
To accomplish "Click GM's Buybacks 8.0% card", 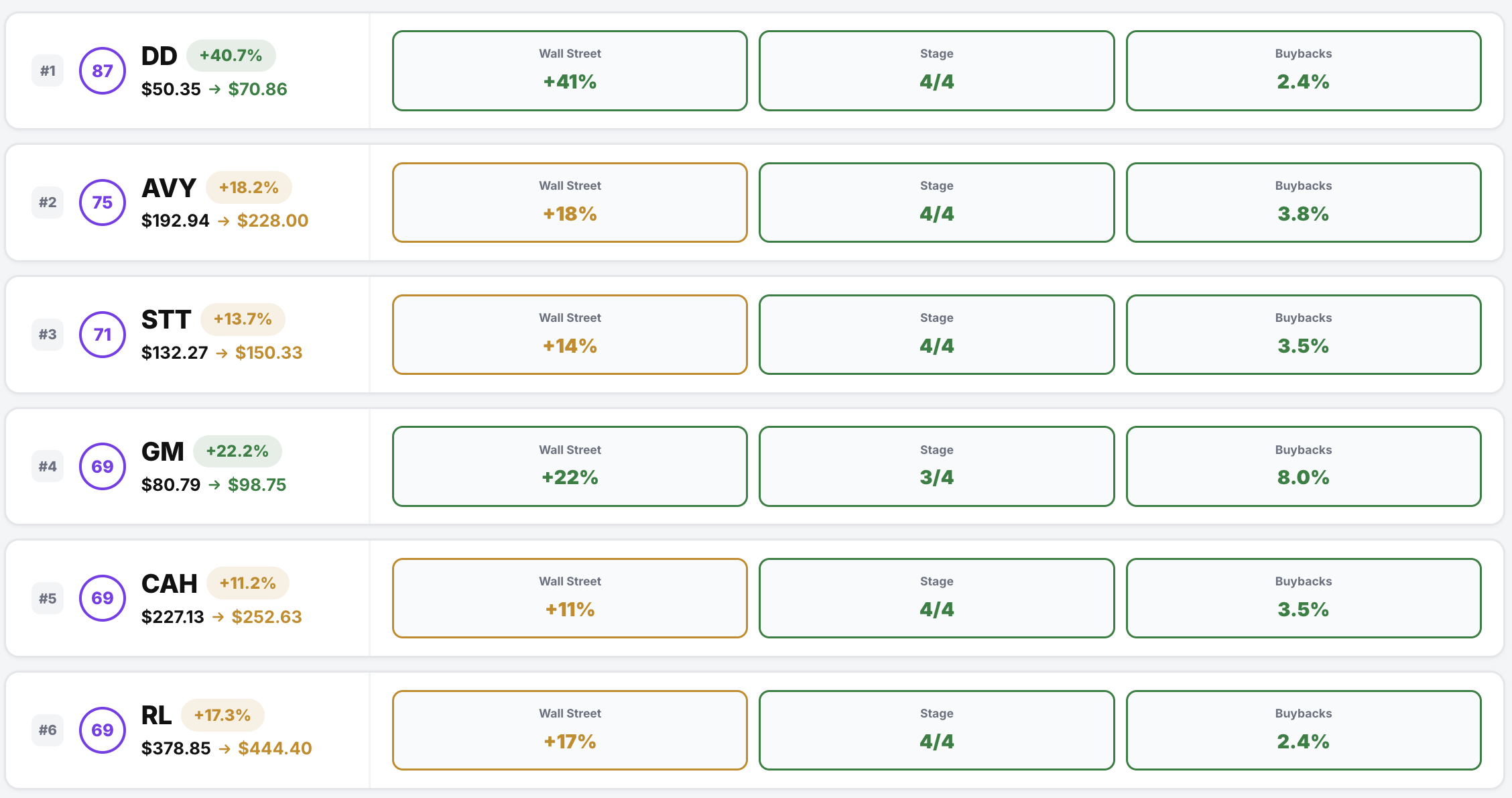I will (x=1303, y=467).
